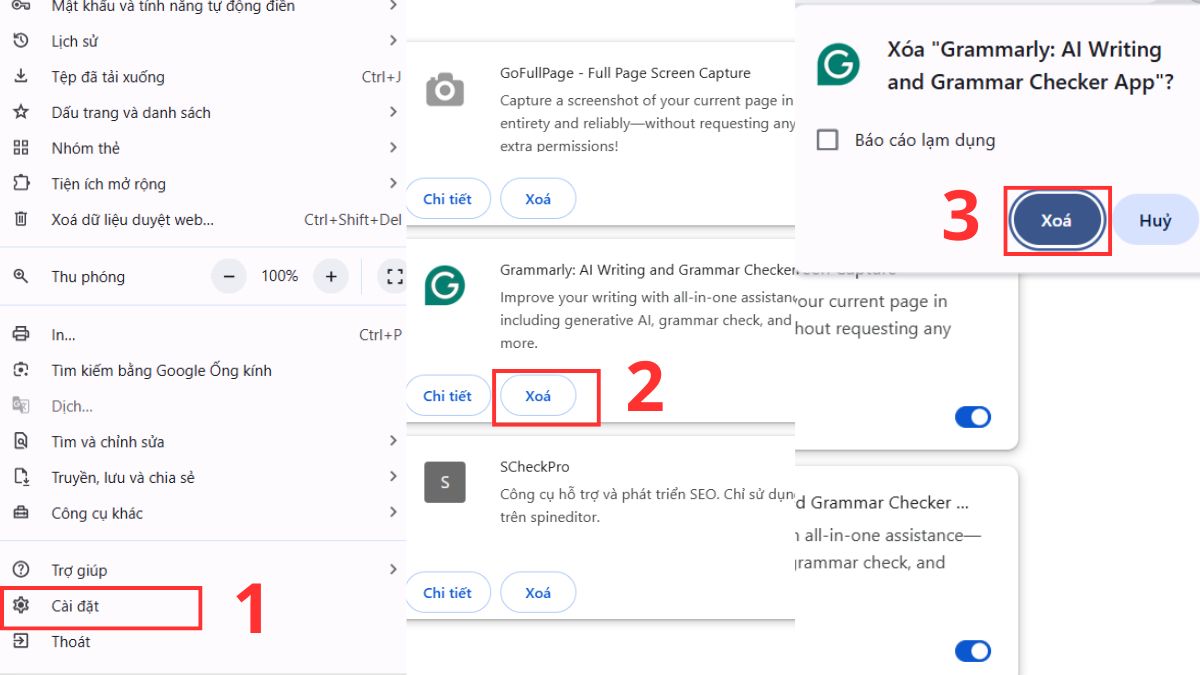Click the downloads tray icon
Viewport: 1200px width, 675px height.
[x=21, y=77]
